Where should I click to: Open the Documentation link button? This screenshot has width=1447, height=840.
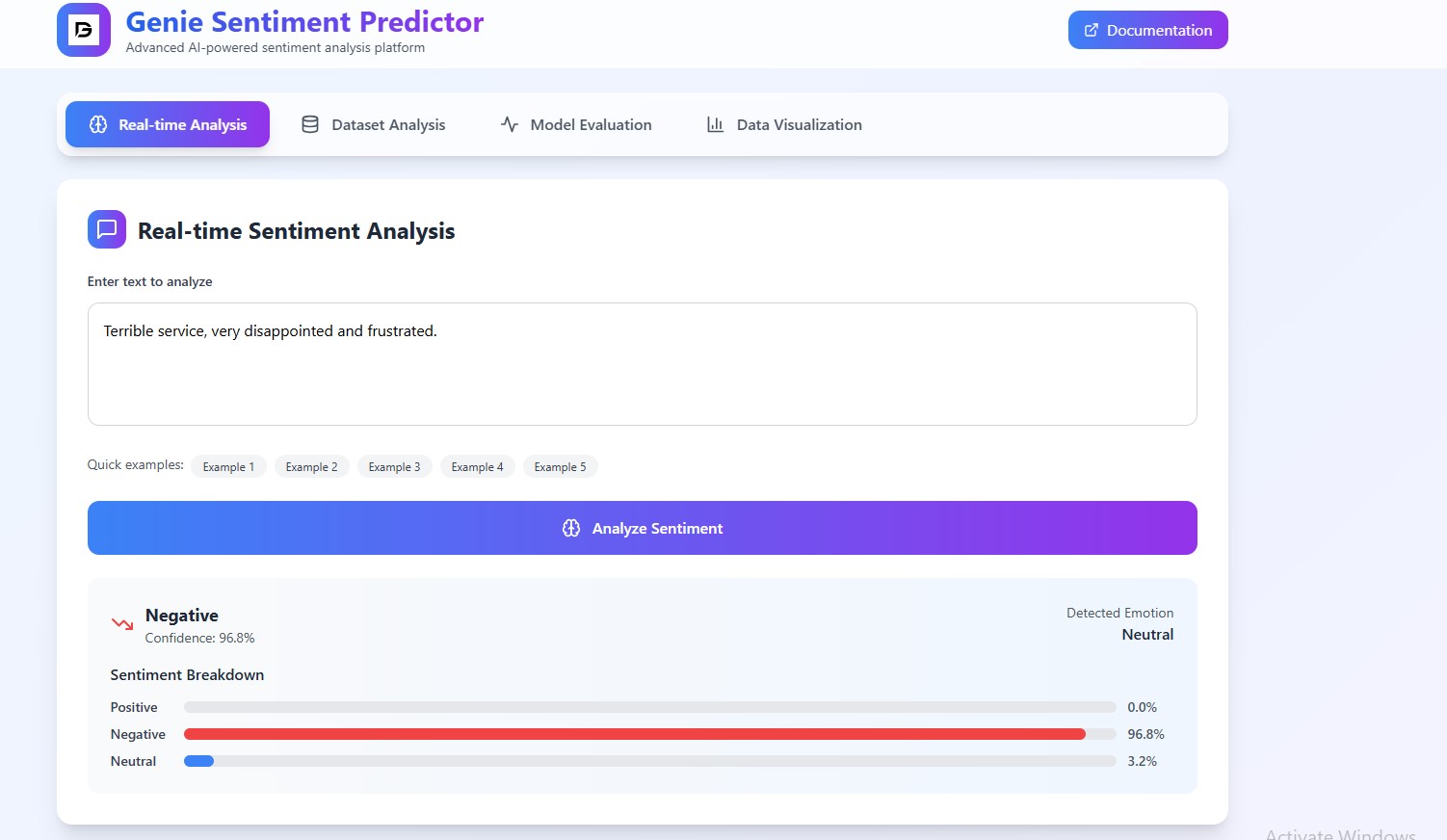click(1148, 30)
